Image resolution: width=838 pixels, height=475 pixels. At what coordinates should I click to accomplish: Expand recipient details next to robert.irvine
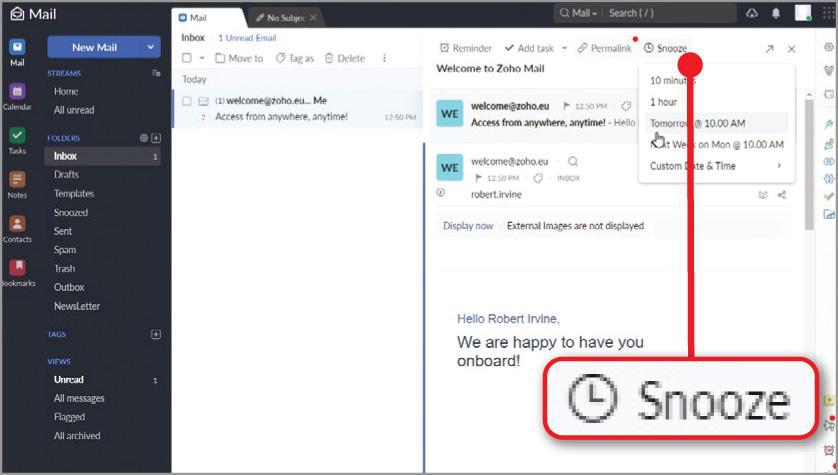click(x=440, y=193)
